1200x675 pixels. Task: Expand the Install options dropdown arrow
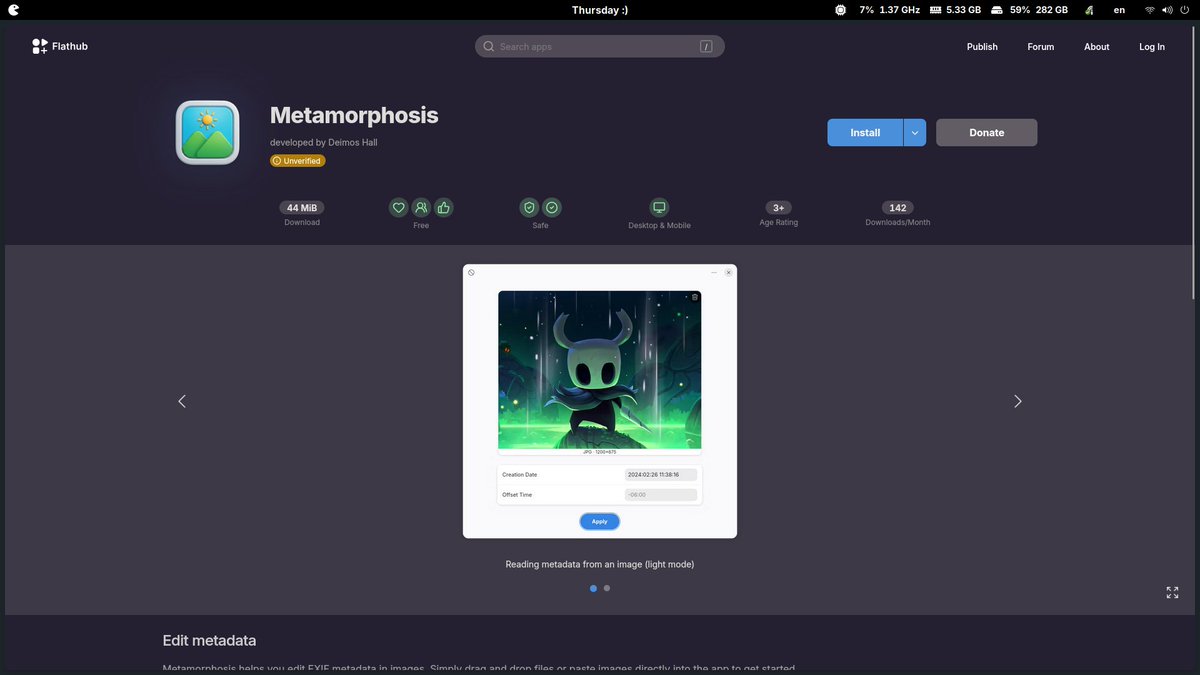[915, 132]
